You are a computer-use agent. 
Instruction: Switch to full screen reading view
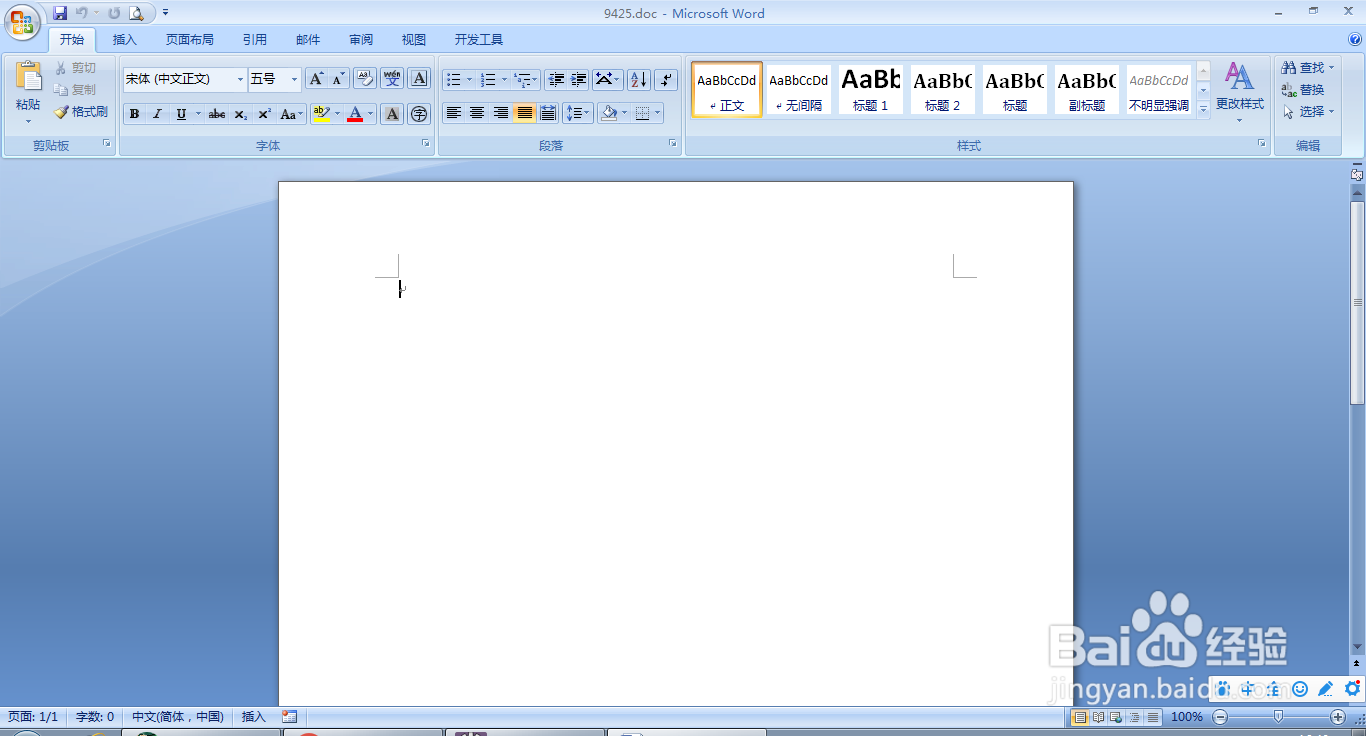pyautogui.click(x=1098, y=717)
